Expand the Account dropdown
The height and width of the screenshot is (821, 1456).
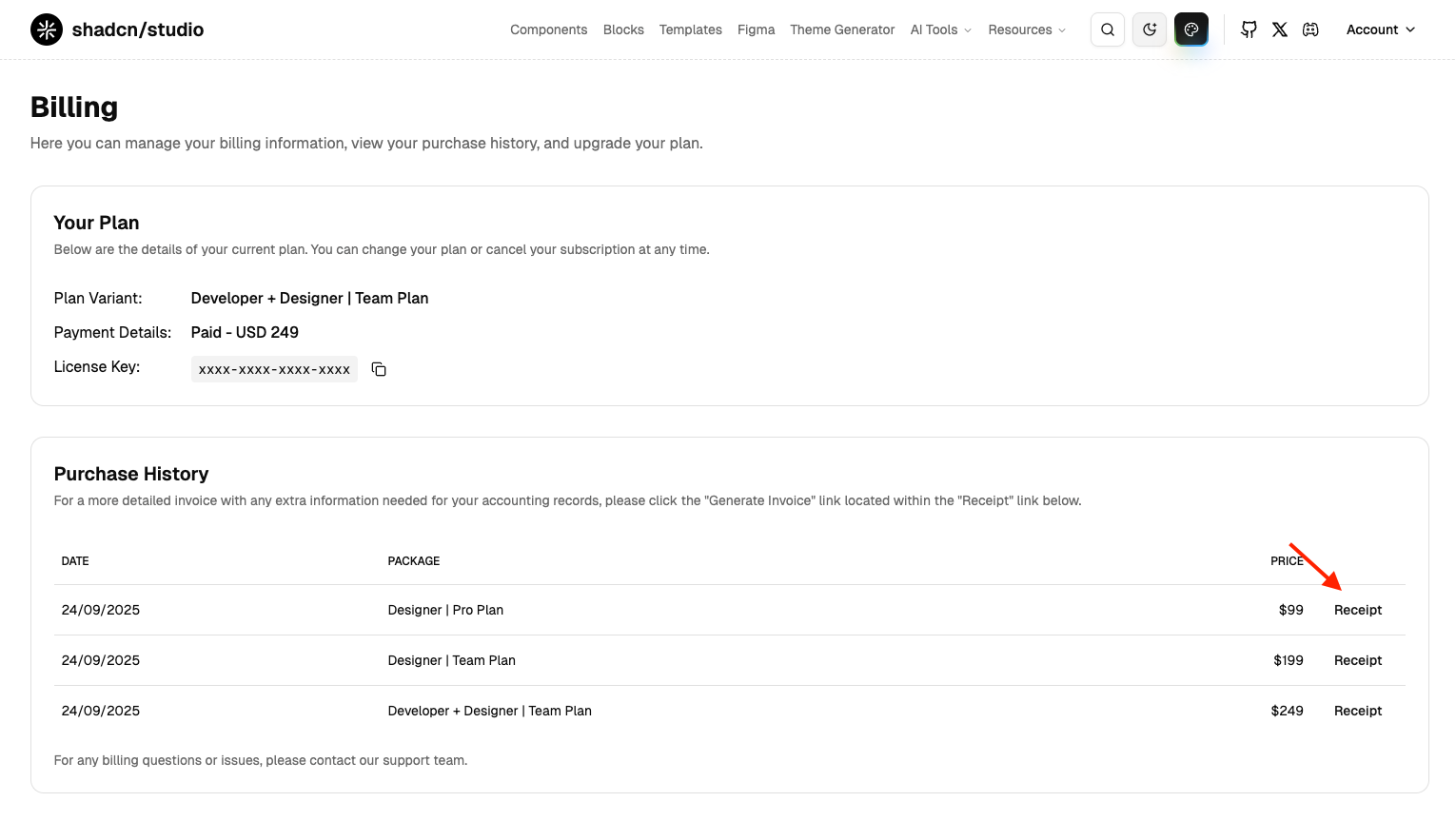point(1380,29)
